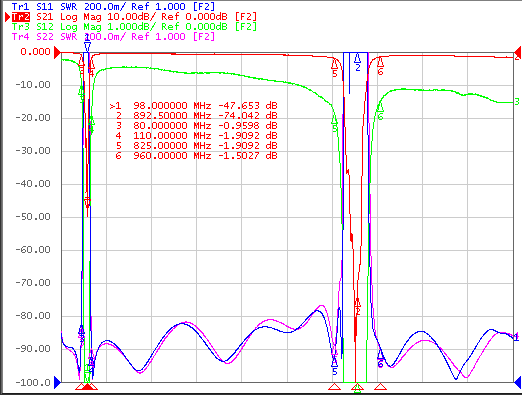Click marker 1 readout row at 98 MHz
The height and width of the screenshot is (395, 522).
(194, 106)
